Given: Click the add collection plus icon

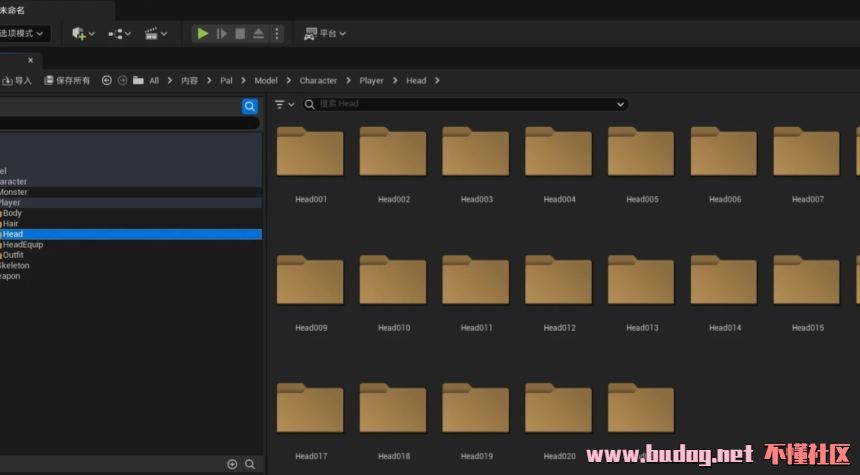Looking at the screenshot, I should (232, 464).
